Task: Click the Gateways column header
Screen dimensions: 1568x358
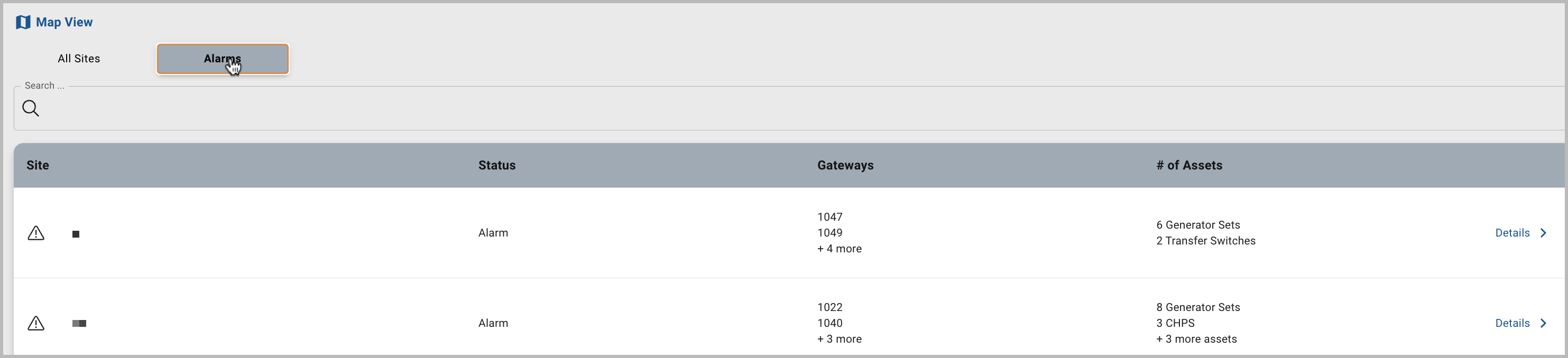Action: (x=845, y=165)
